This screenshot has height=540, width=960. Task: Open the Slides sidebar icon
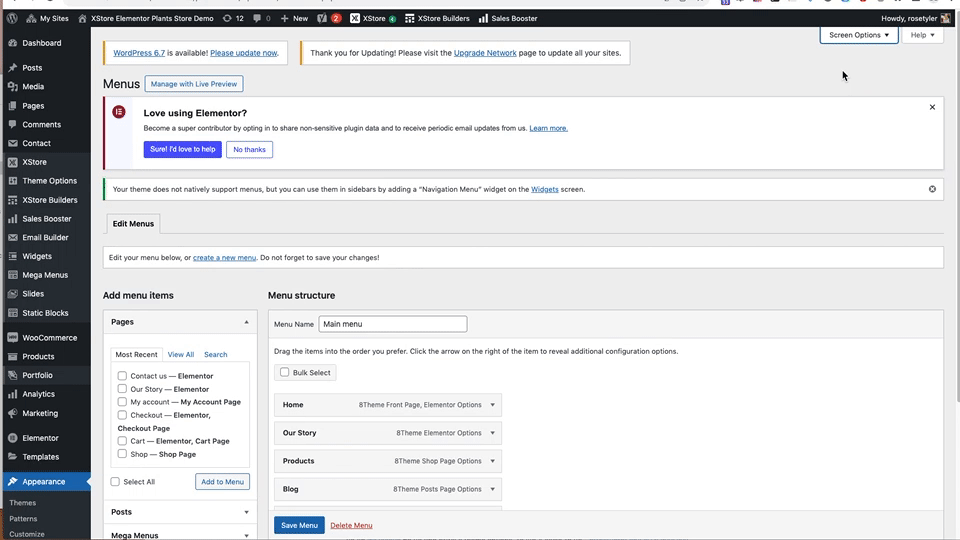coord(13,294)
